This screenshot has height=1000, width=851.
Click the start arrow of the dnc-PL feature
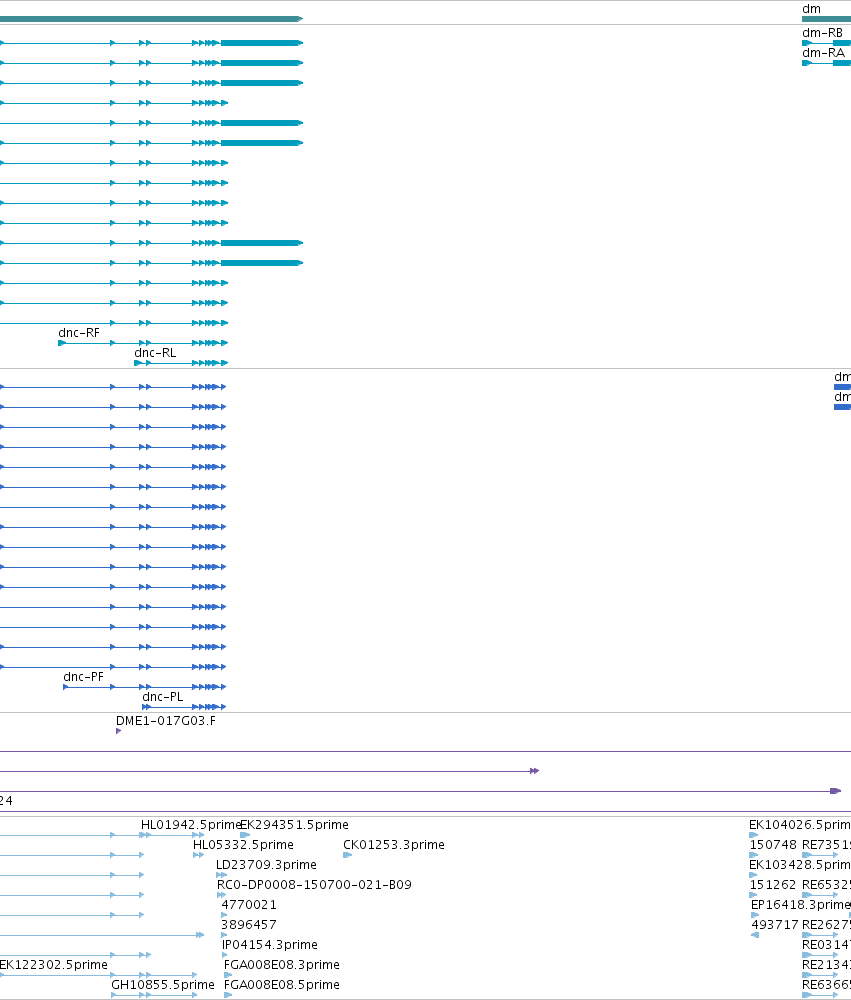(146, 707)
